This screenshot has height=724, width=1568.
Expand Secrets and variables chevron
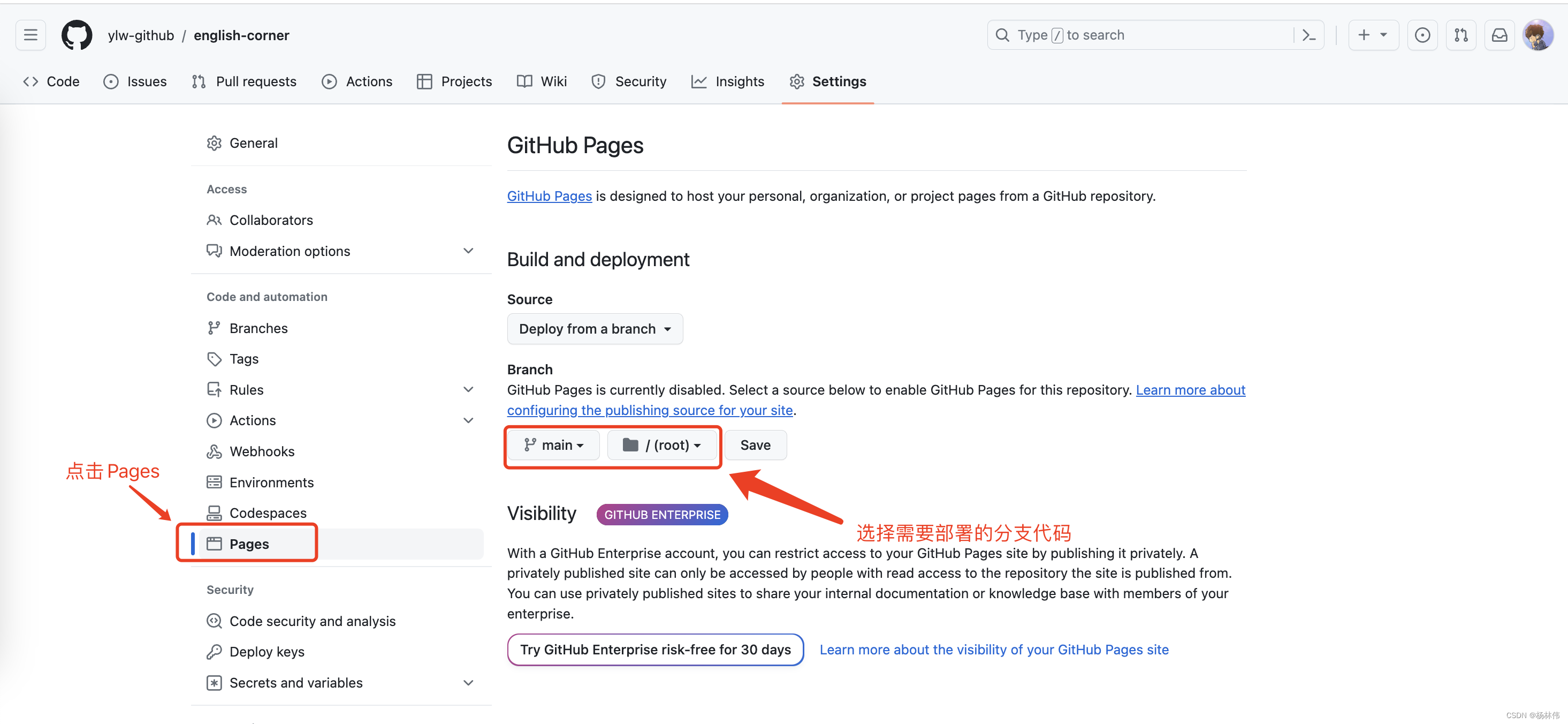coord(468,683)
